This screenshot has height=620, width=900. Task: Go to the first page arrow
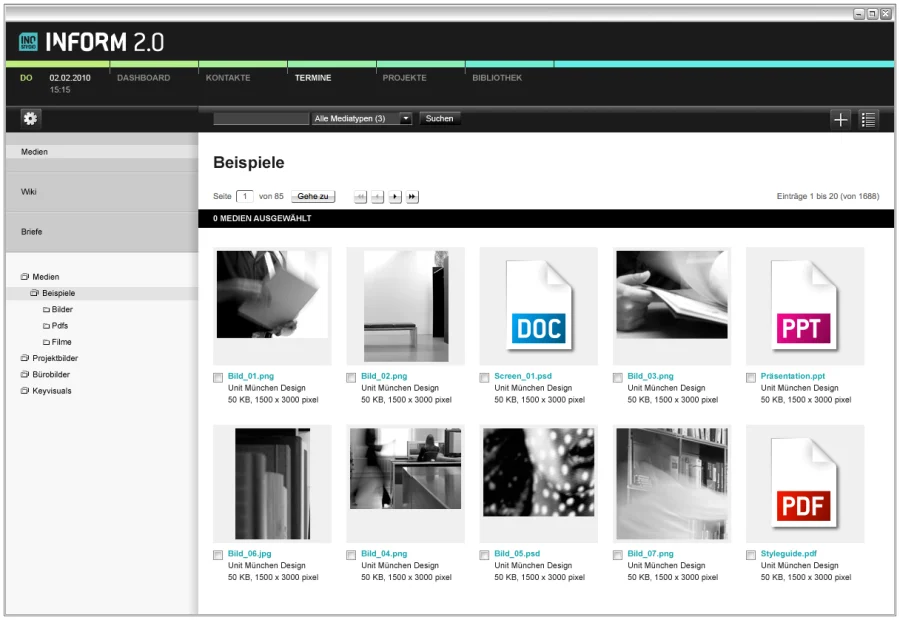[361, 197]
